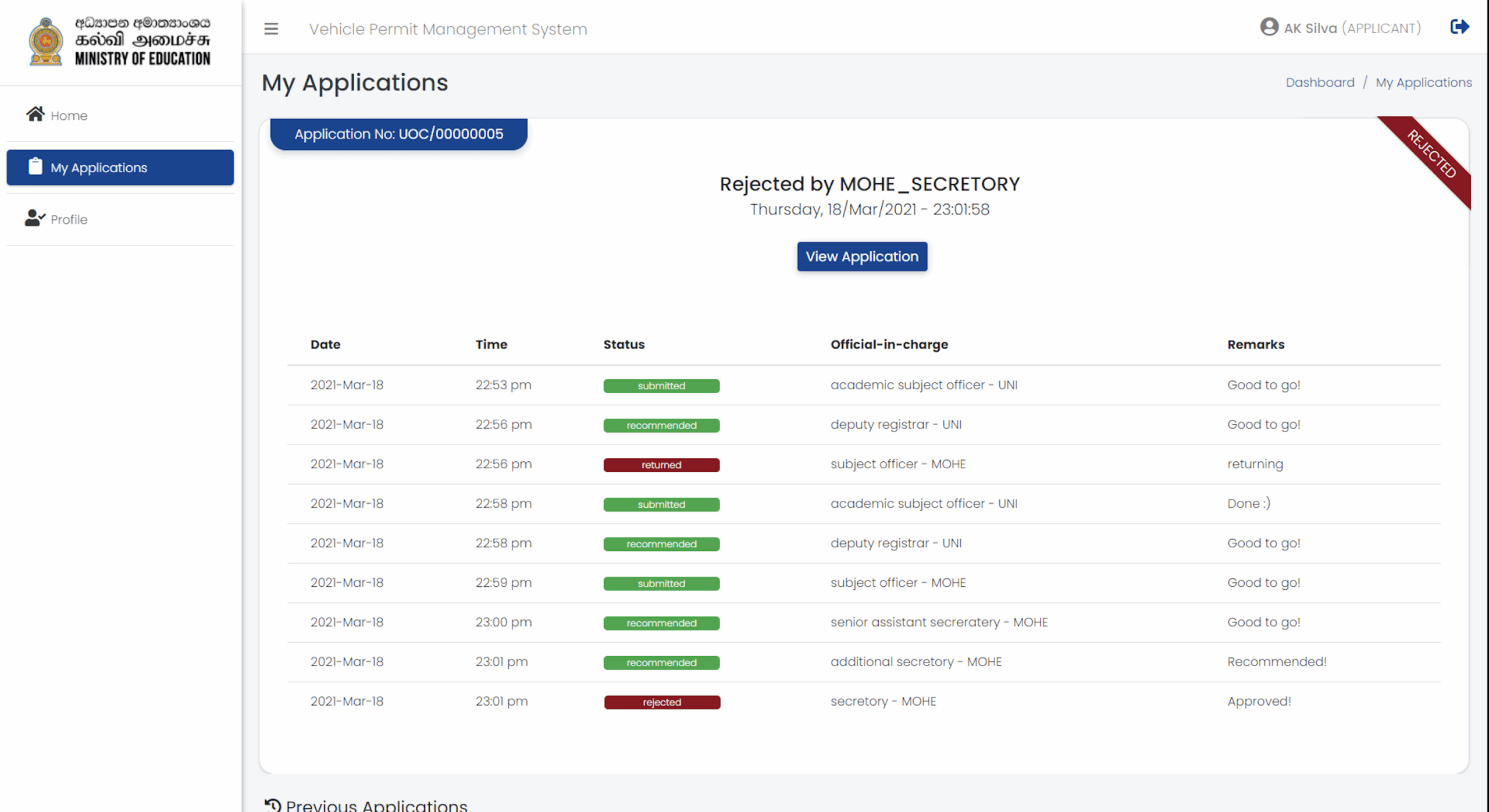The width and height of the screenshot is (1489, 812).
Task: Click the My Applications clipboard icon
Action: click(x=35, y=167)
